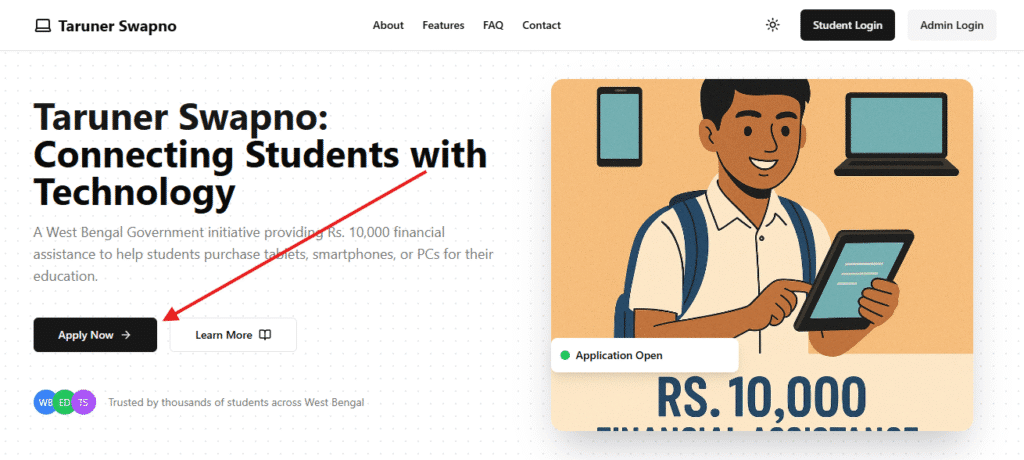Click the Apply Now text label
Image resolution: width=1024 pixels, height=460 pixels.
click(x=85, y=335)
